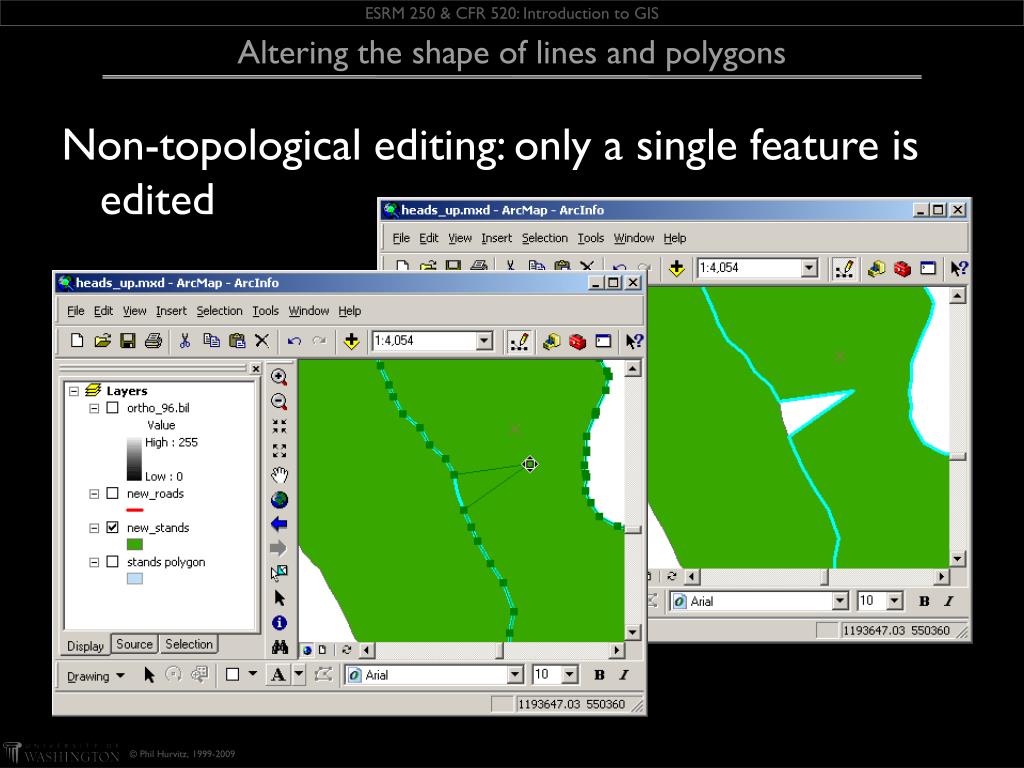Viewport: 1024px width, 768px height.
Task: Click the Full Extent globe icon
Action: [280, 500]
